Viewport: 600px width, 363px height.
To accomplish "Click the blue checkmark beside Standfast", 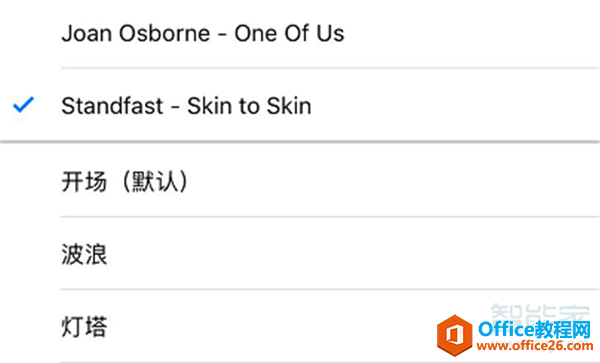I will point(23,105).
